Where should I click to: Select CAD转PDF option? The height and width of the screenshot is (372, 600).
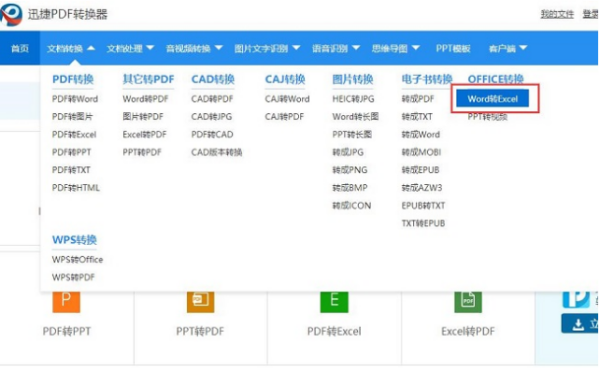click(x=212, y=99)
